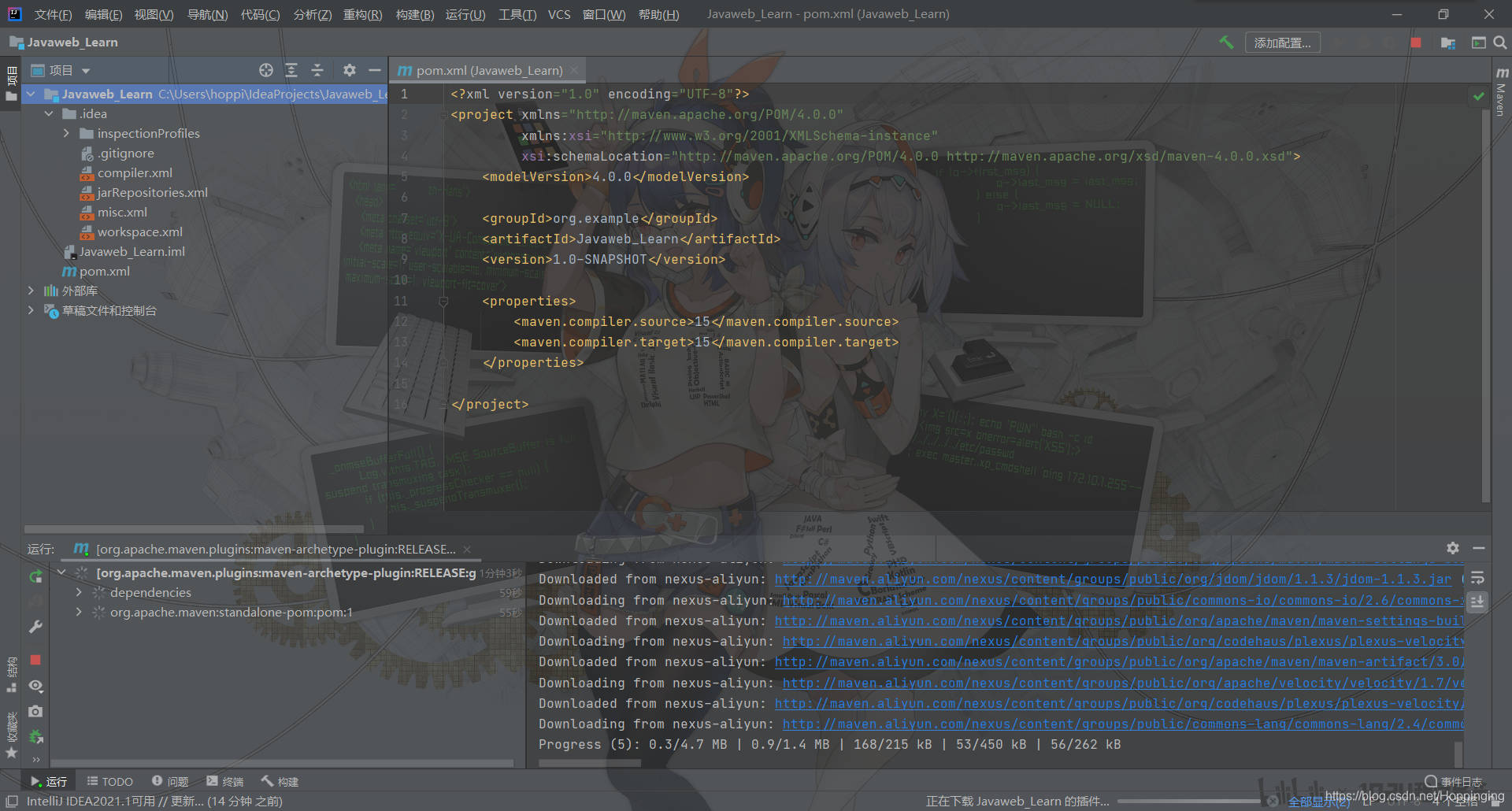The image size is (1512, 811).
Task: Open the jdom-1.1.3.jar download link
Action: [x=1113, y=579]
